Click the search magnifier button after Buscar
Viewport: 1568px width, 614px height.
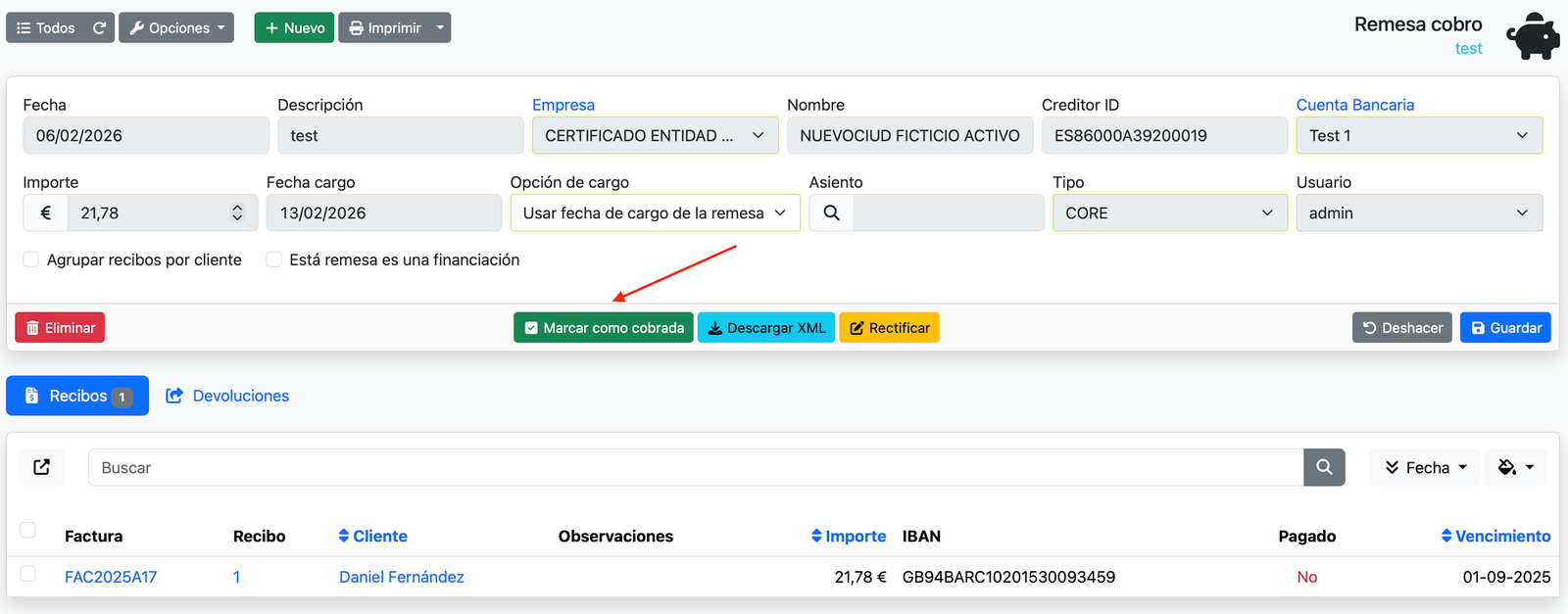tap(1324, 467)
